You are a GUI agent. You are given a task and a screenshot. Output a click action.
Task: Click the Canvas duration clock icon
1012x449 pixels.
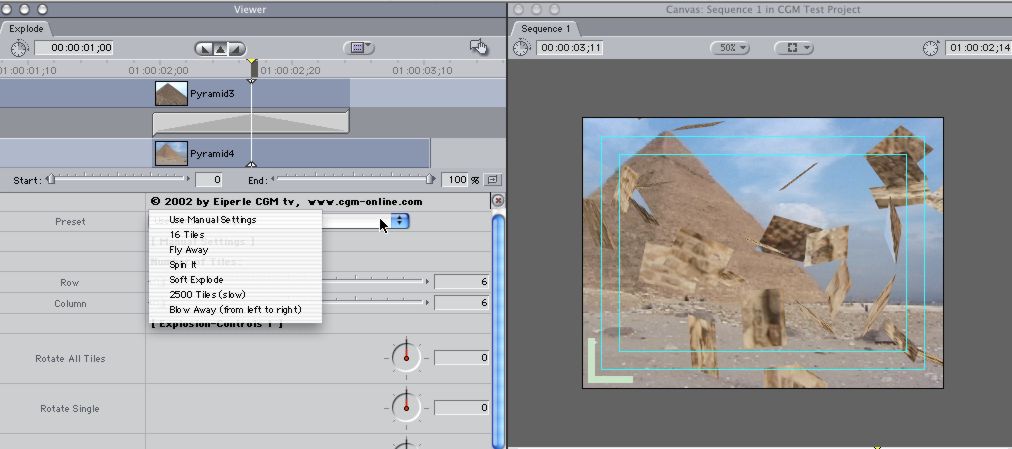521,48
